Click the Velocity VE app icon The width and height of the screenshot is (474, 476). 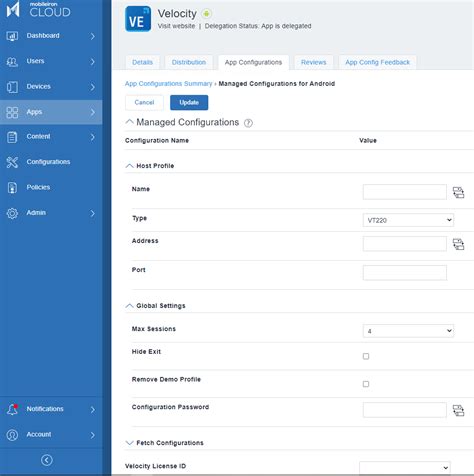pos(138,19)
